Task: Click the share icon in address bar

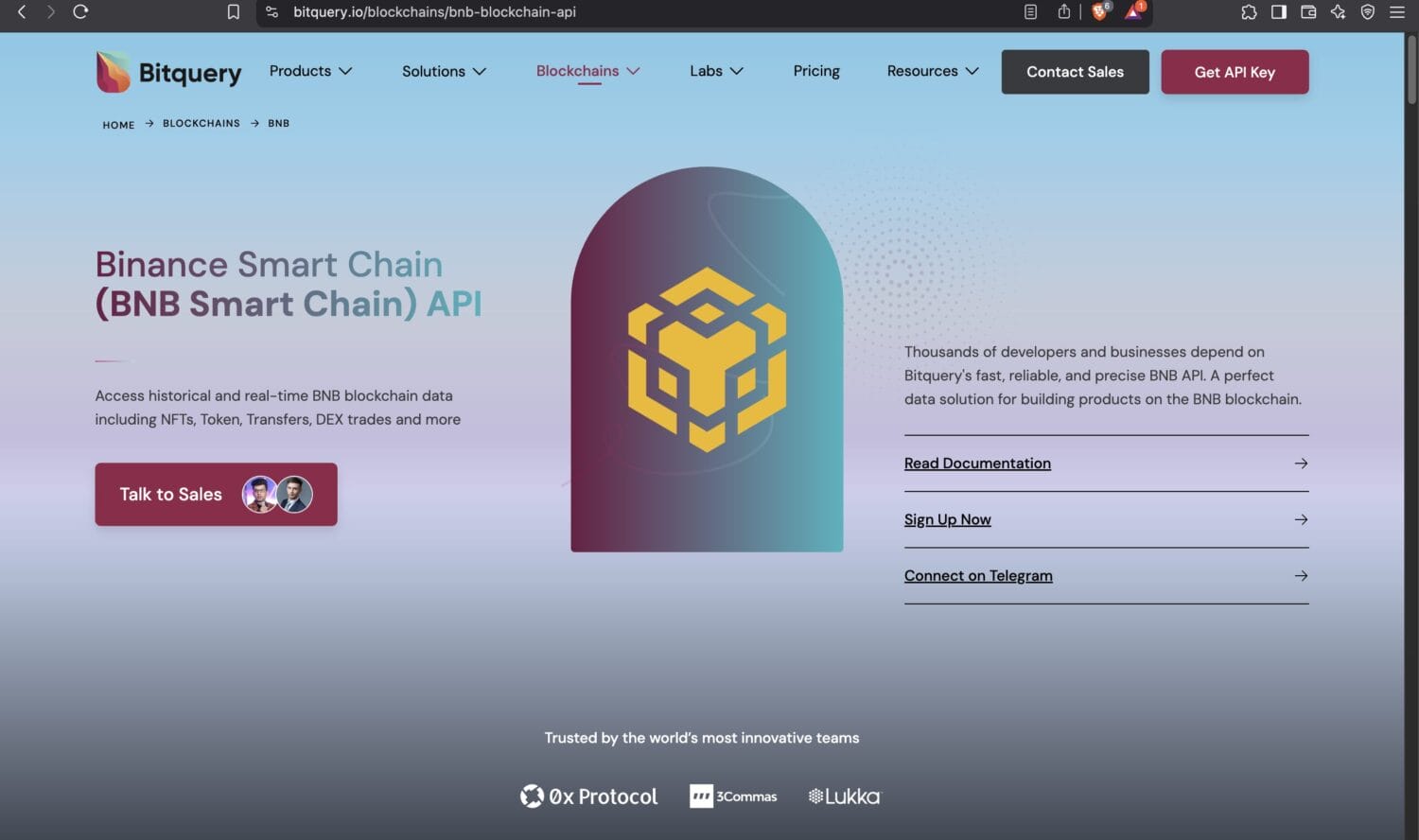Action: tap(1064, 12)
